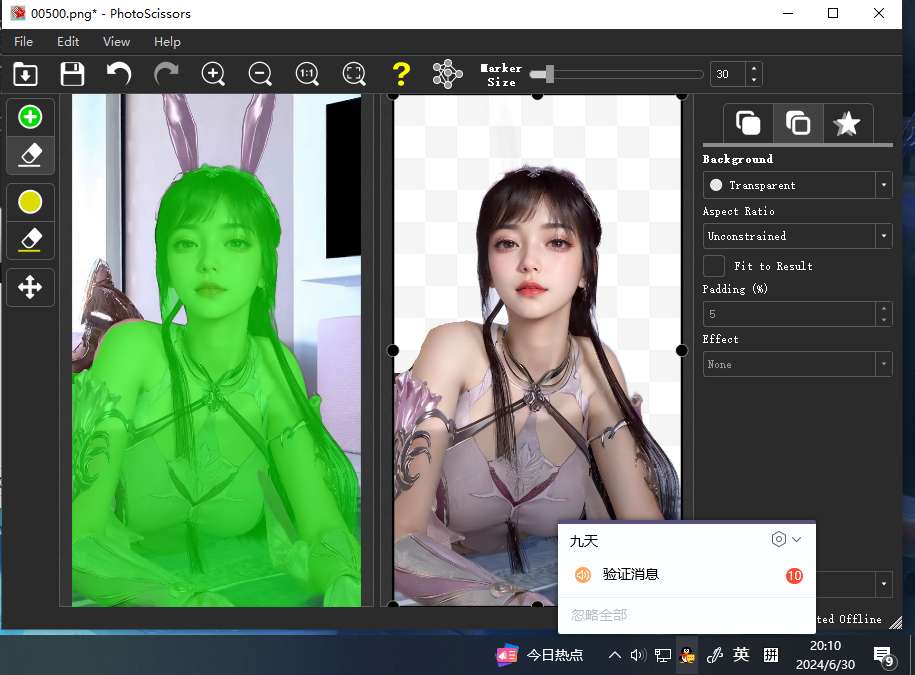The image size is (915, 675).
Task: Open help via the yellow question mark
Action: (401, 74)
